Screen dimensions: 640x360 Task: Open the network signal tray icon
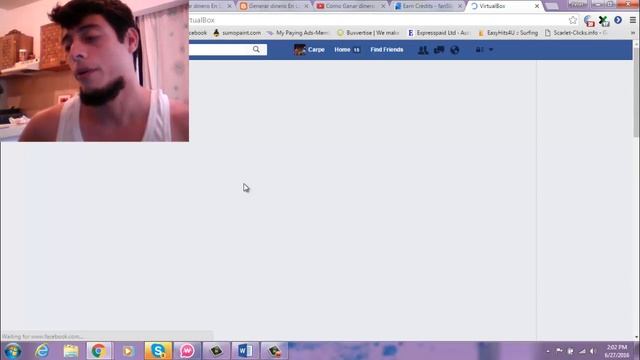pos(582,351)
